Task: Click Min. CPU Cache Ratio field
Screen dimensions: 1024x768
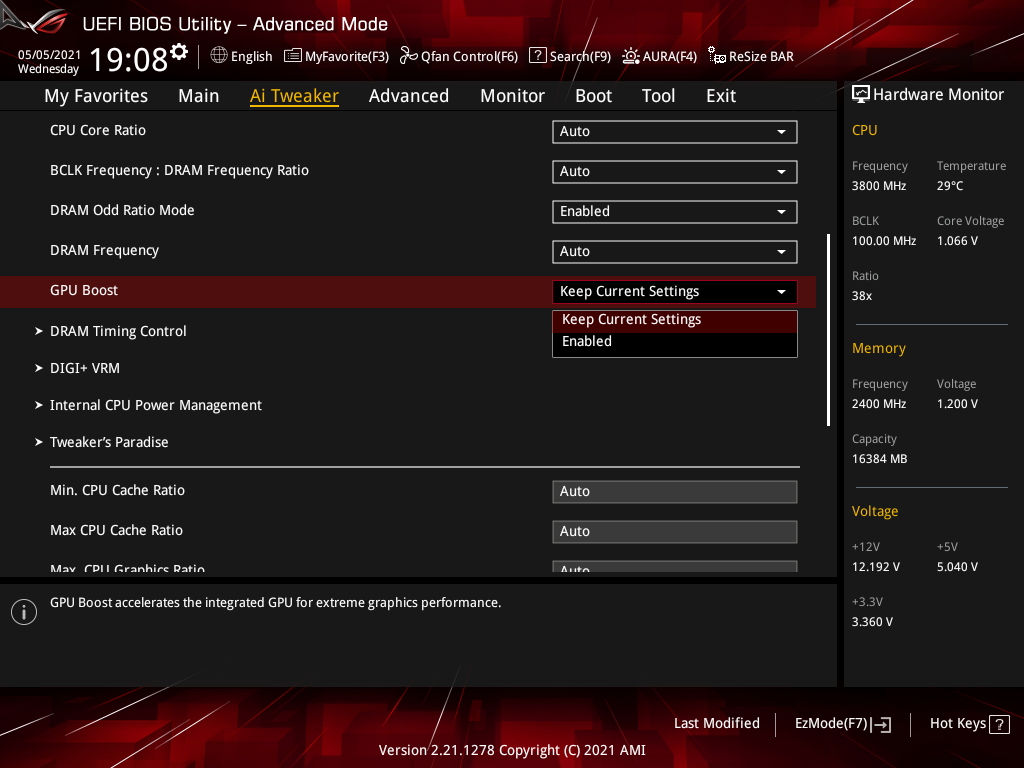Action: 675,492
